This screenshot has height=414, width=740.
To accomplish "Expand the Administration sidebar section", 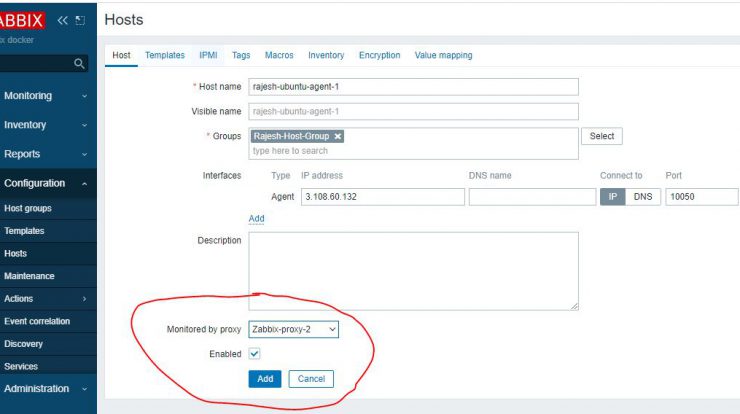I will click(x=45, y=389).
